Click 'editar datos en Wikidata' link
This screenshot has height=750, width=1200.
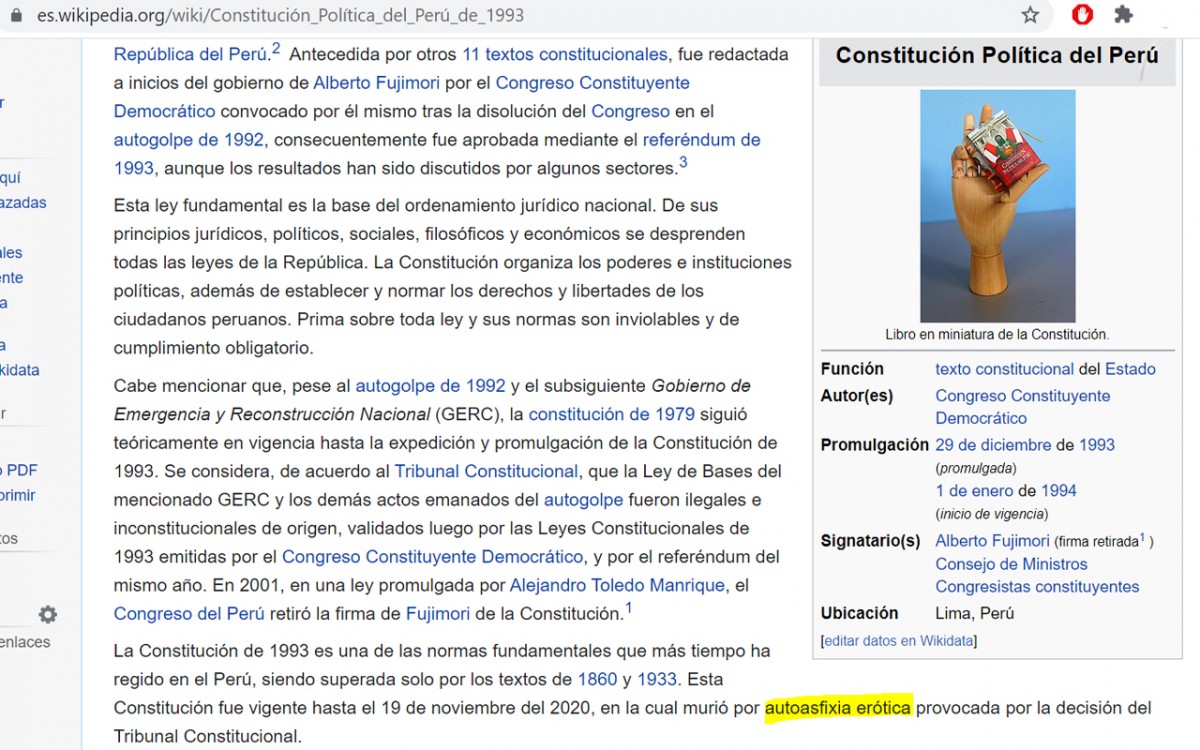[x=899, y=641]
